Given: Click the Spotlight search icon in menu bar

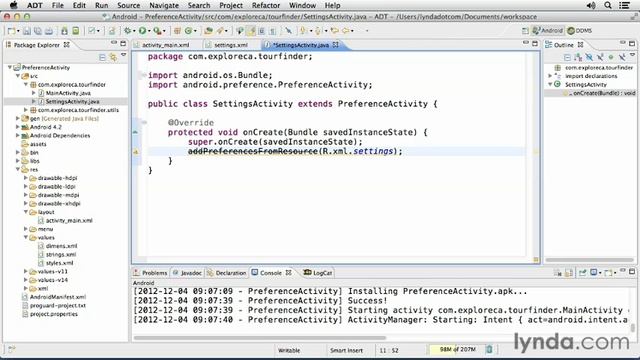Looking at the screenshot, I should click(608, 5).
